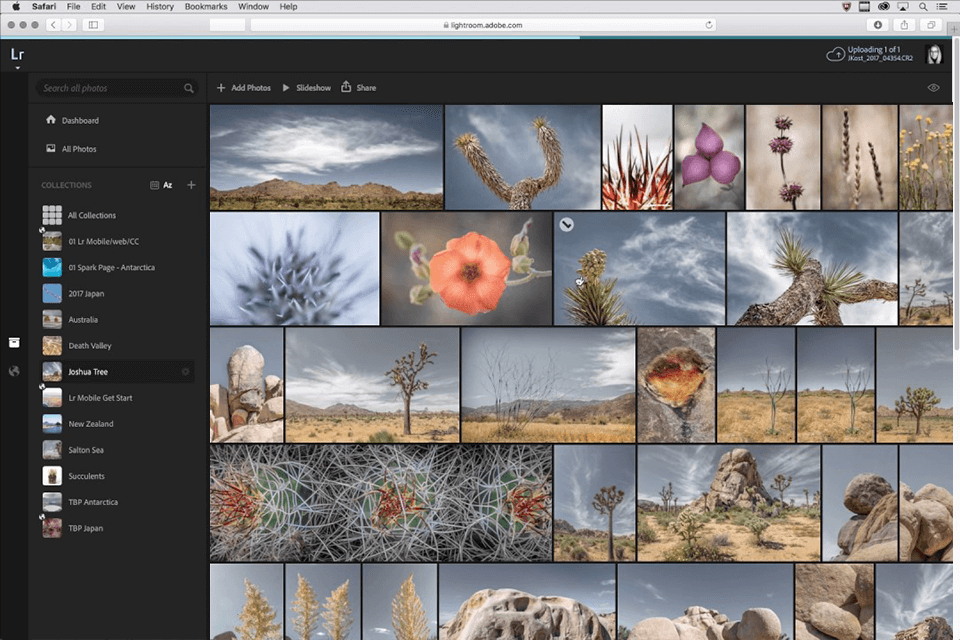
Task: Open the Bookmarks menu
Action: (x=206, y=6)
